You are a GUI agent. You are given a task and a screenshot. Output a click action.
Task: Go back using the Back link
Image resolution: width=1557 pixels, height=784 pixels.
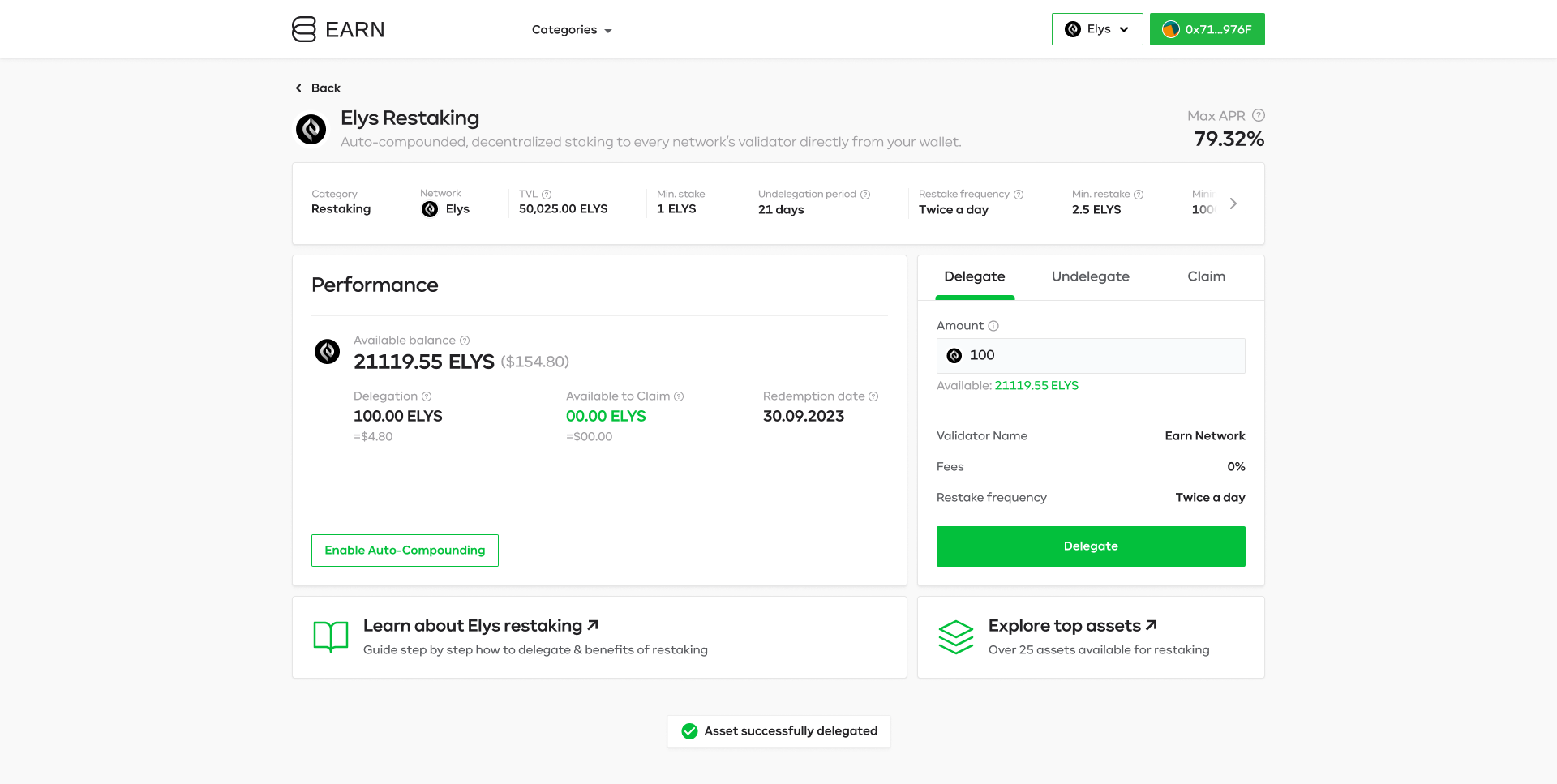coord(318,88)
